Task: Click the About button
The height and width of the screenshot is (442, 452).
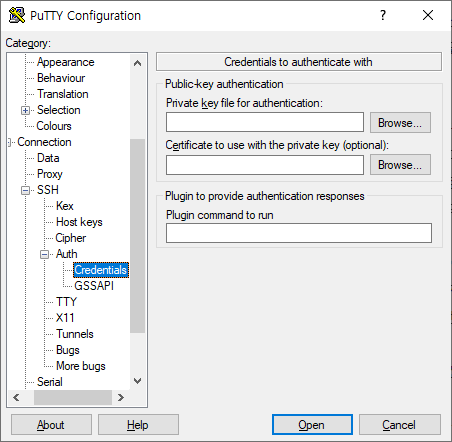Action: tap(51, 425)
